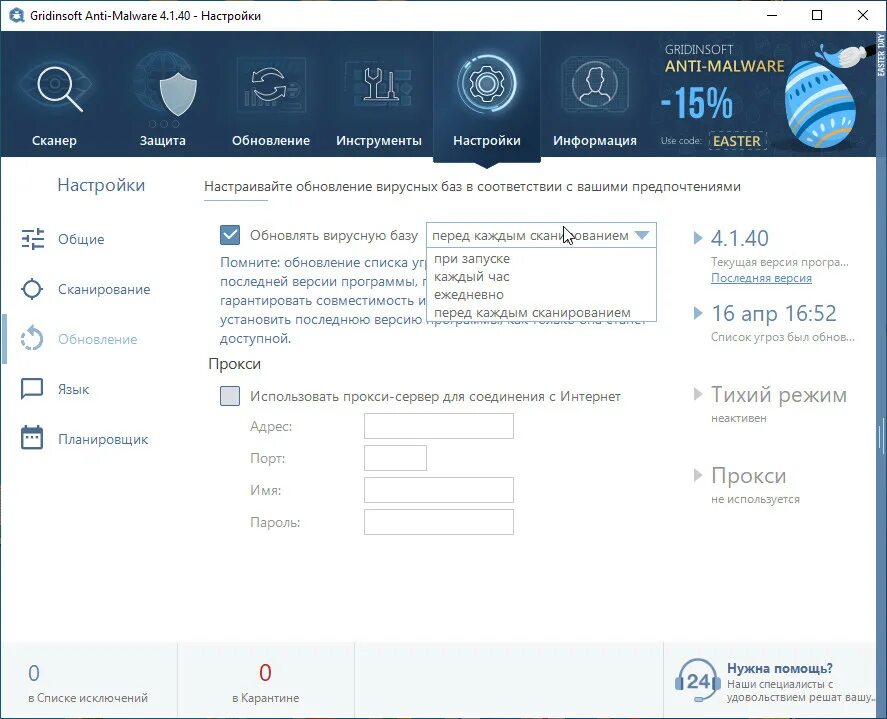Image resolution: width=887 pixels, height=719 pixels.
Task: Open the 'в Карантине' counter
Action: click(x=265, y=682)
